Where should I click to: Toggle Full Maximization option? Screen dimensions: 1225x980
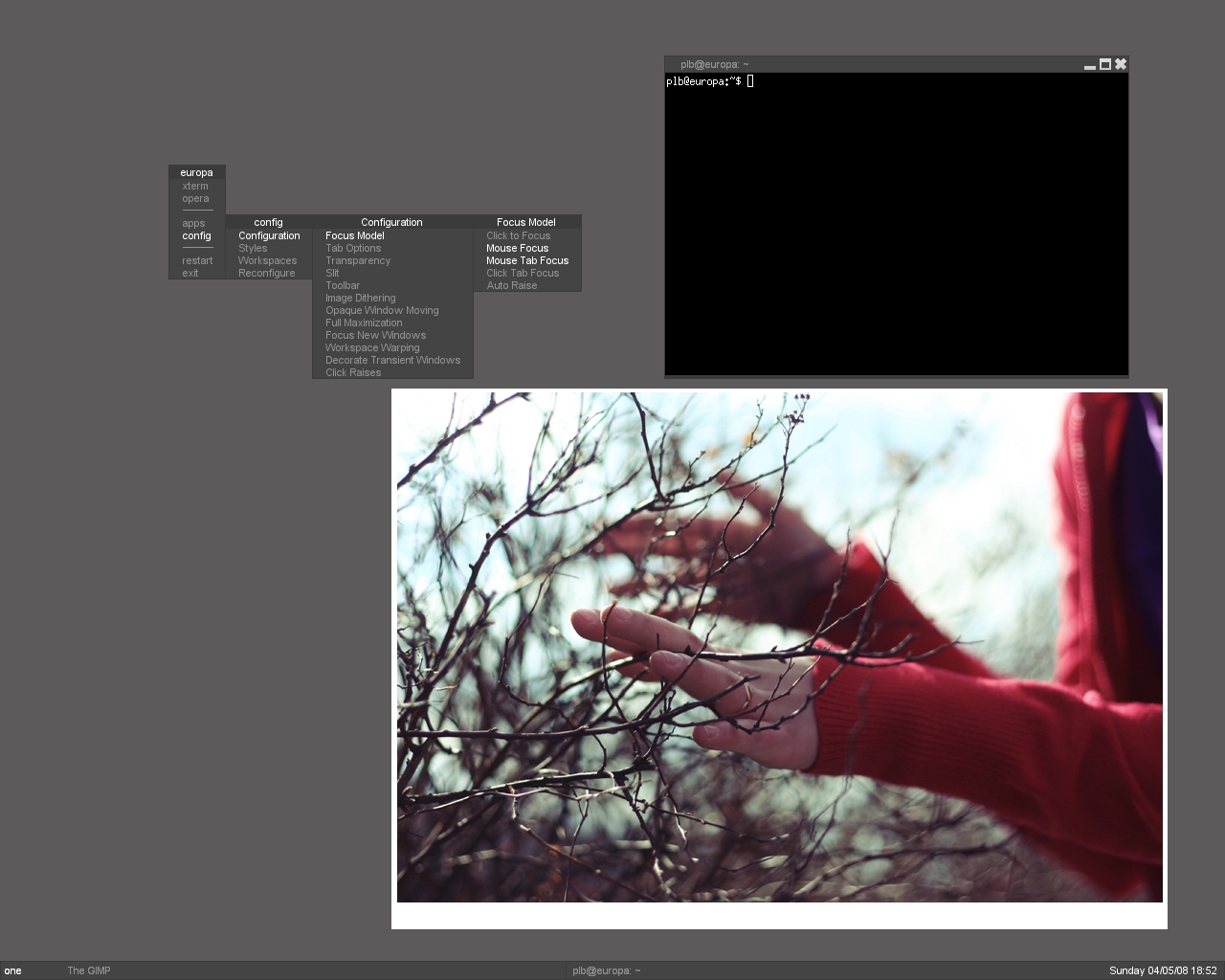pyautogui.click(x=392, y=323)
